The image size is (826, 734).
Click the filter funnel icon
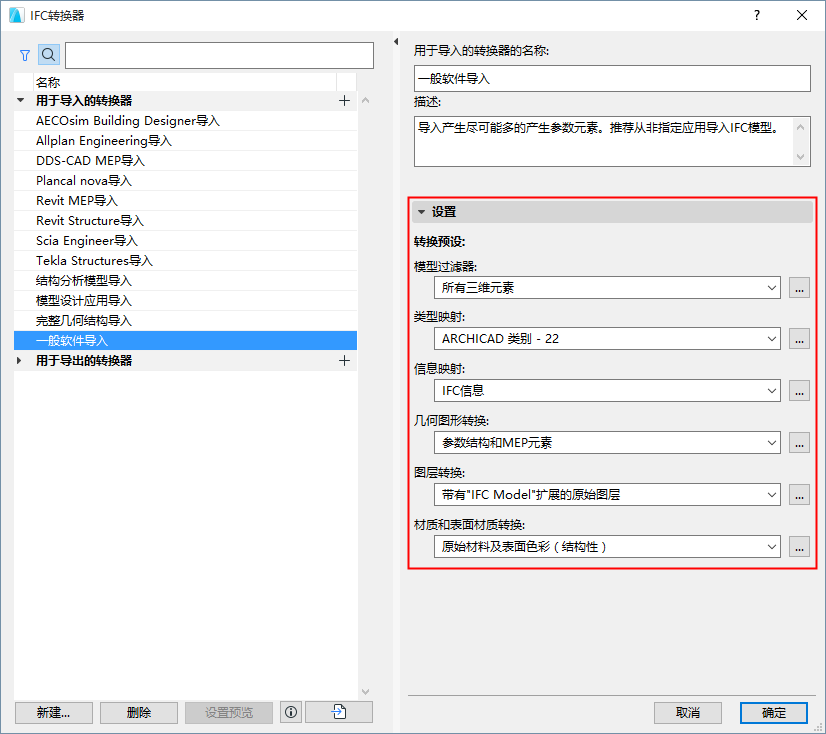[x=24, y=54]
